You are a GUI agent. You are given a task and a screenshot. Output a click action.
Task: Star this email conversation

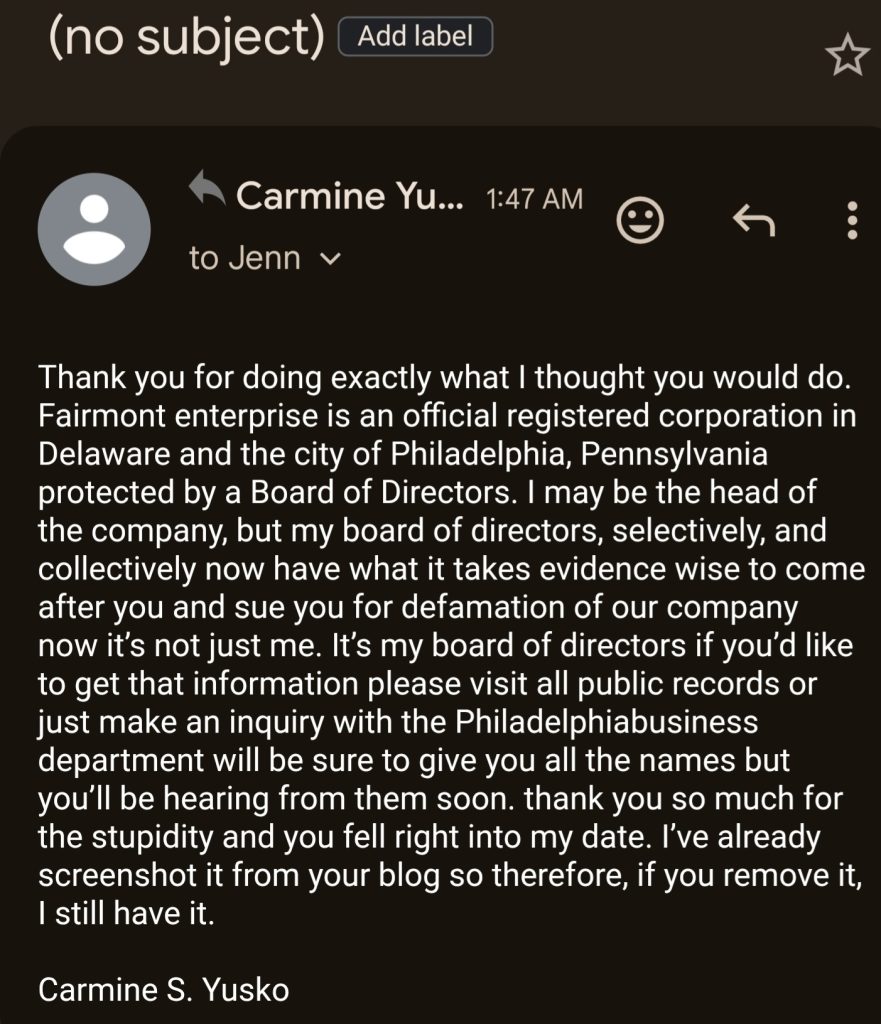coord(848,57)
